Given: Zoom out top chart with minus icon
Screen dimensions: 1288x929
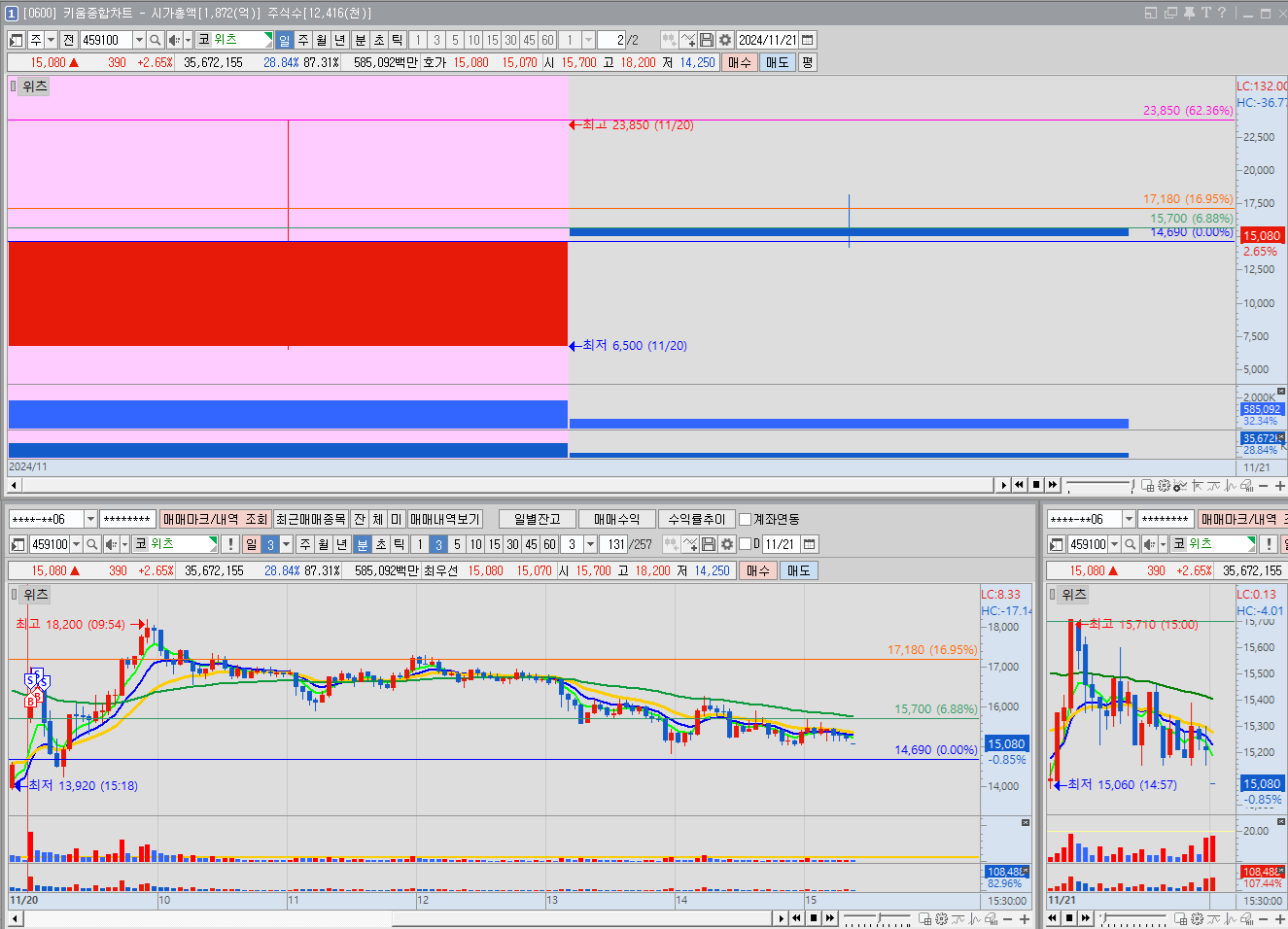Looking at the screenshot, I should click(1264, 485).
